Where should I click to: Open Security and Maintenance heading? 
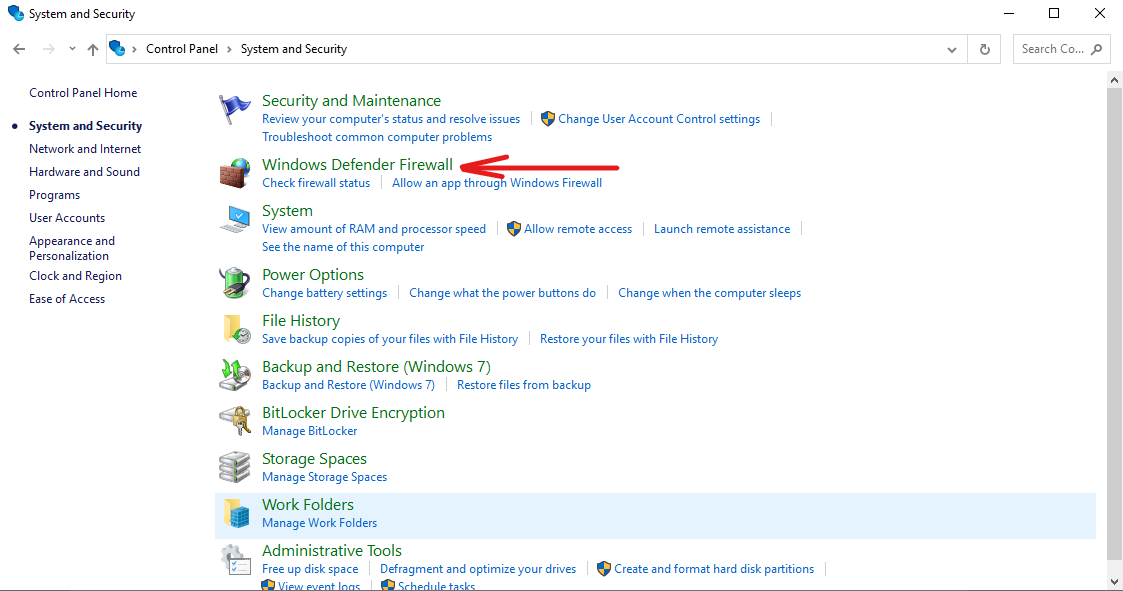pyautogui.click(x=351, y=100)
